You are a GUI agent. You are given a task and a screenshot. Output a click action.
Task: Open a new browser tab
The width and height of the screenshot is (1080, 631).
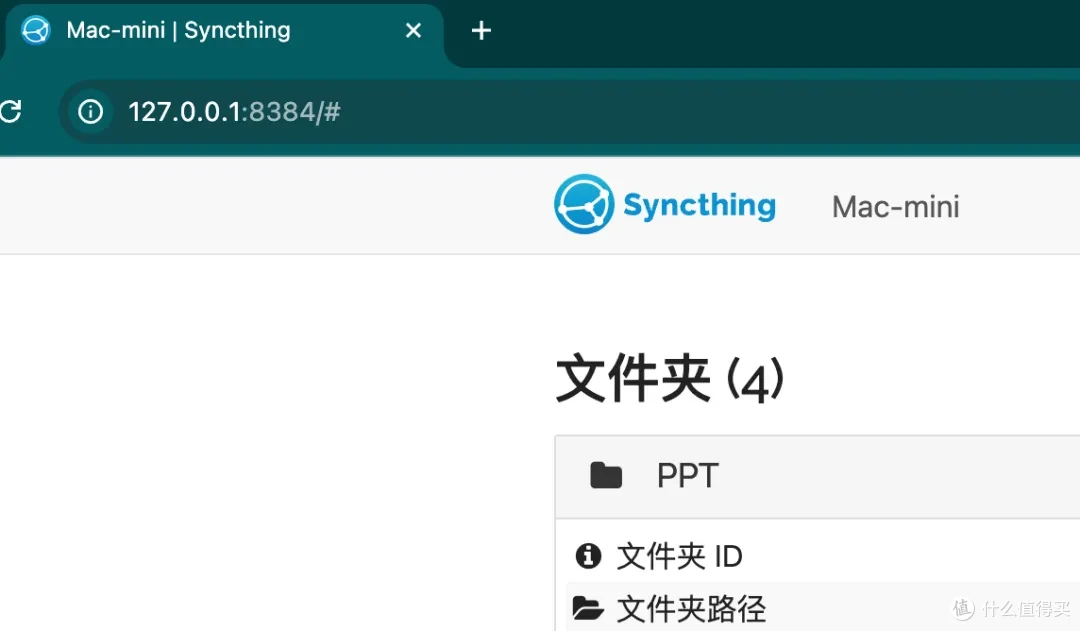(x=481, y=30)
